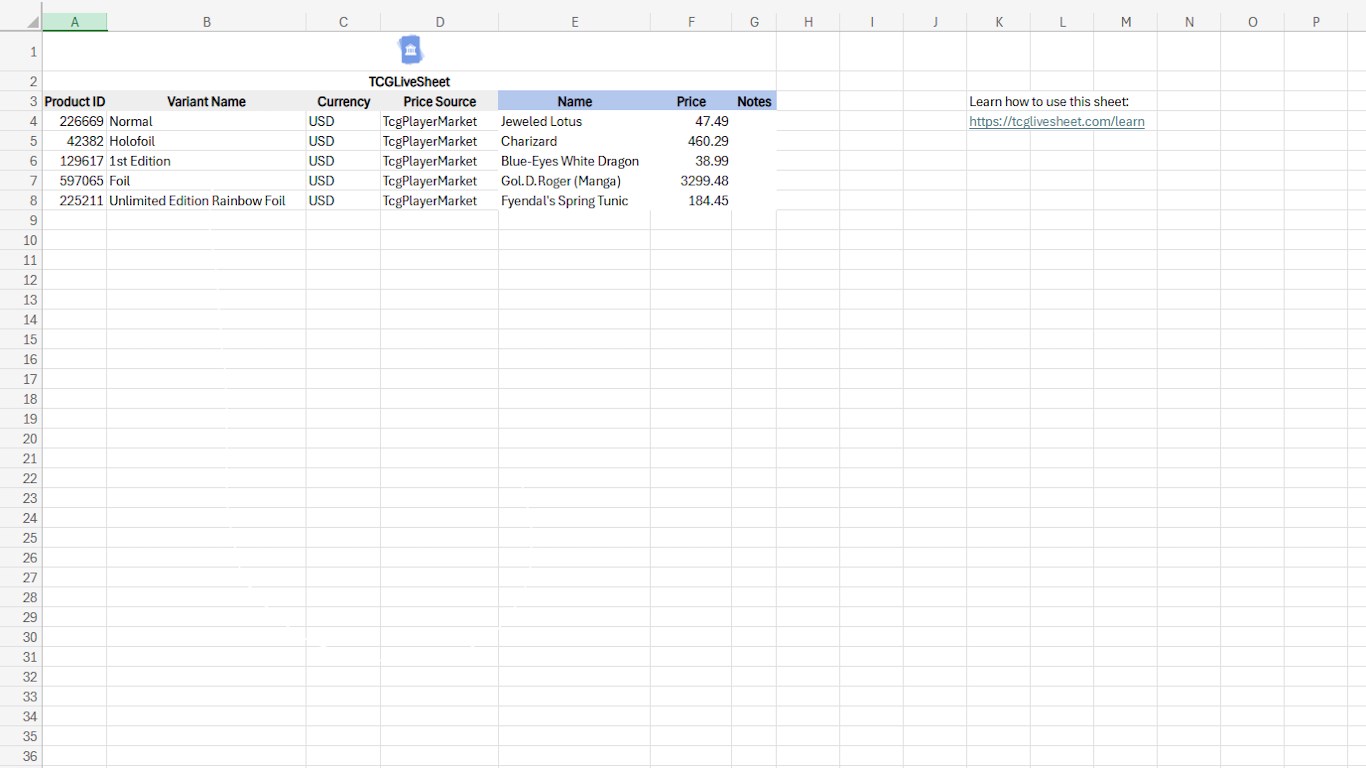This screenshot has height=768, width=1366.
Task: Click the Variant Name header cell
Action: [x=206, y=101]
